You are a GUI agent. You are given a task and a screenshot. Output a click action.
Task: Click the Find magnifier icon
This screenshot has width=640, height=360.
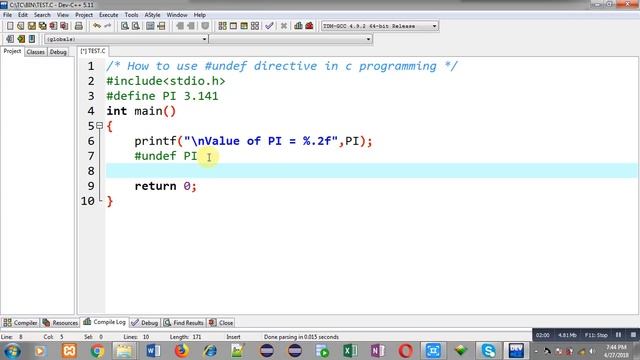[125, 26]
